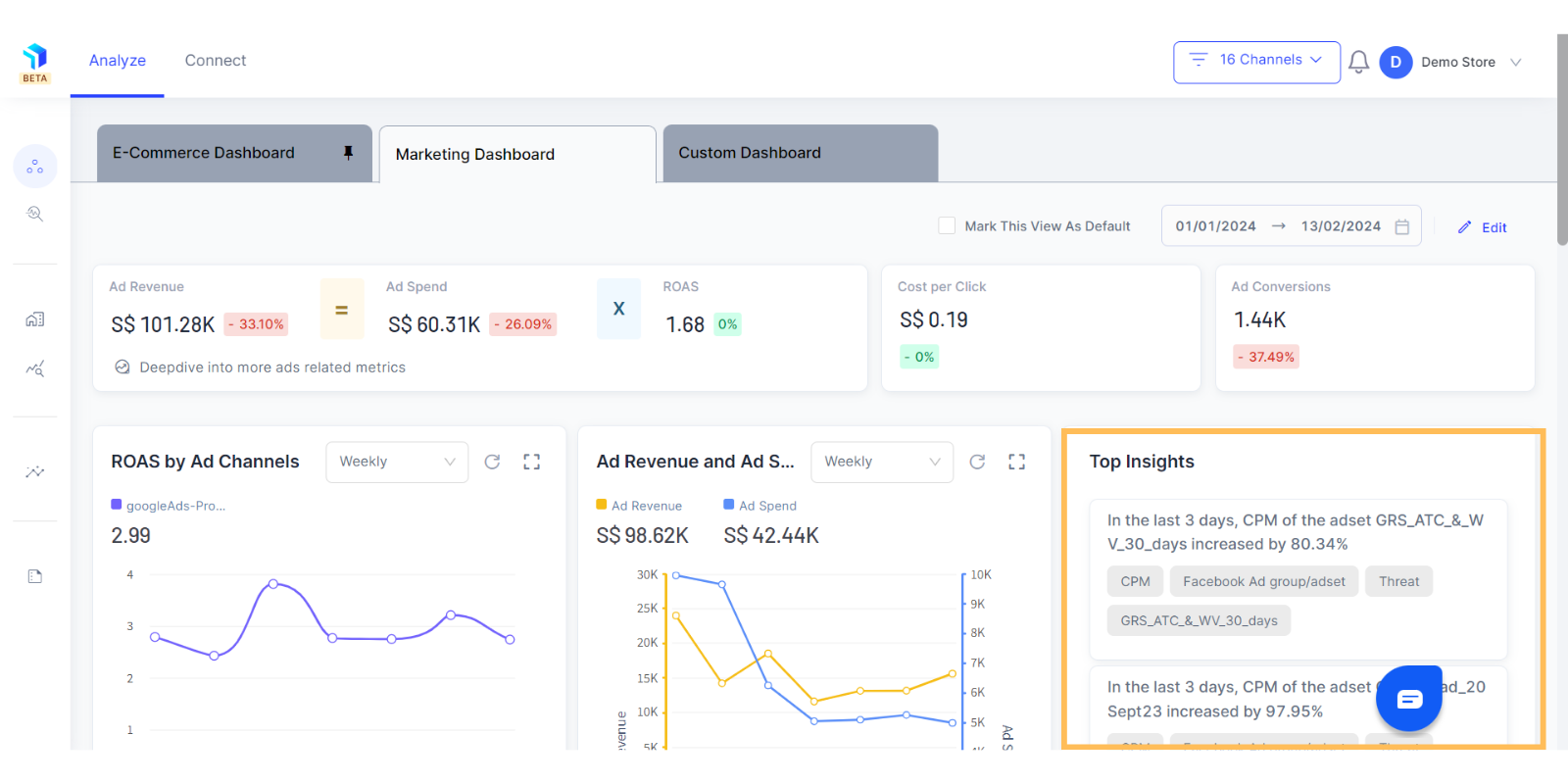The image size is (1568, 784).
Task: Click the Top Insights heading
Action: [1142, 462]
